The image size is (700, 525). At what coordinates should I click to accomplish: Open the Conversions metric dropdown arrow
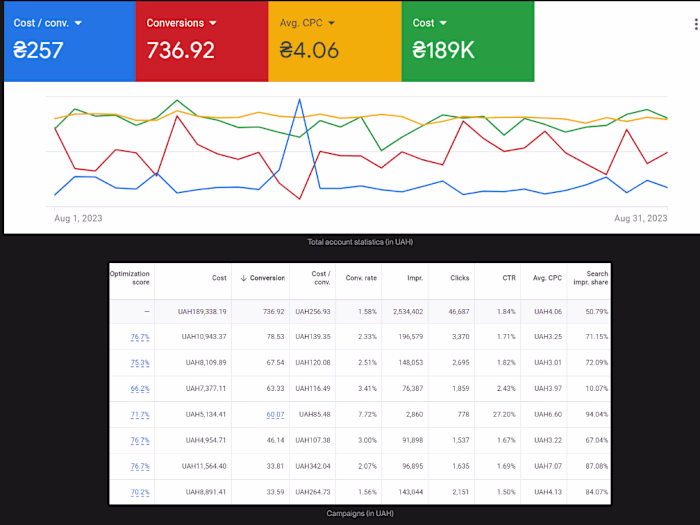pyautogui.click(x=212, y=23)
